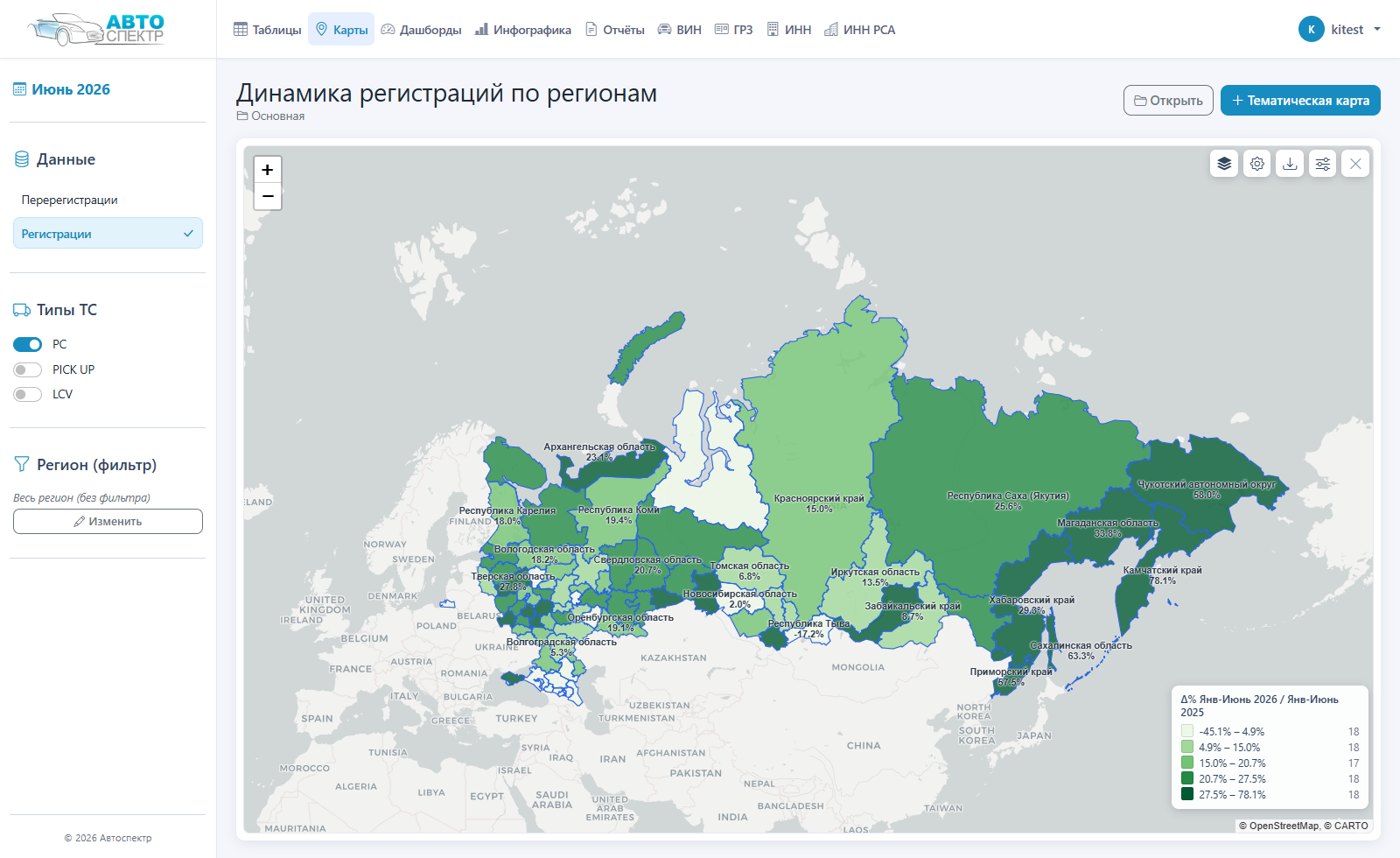Select Регистрации data set

(x=108, y=233)
